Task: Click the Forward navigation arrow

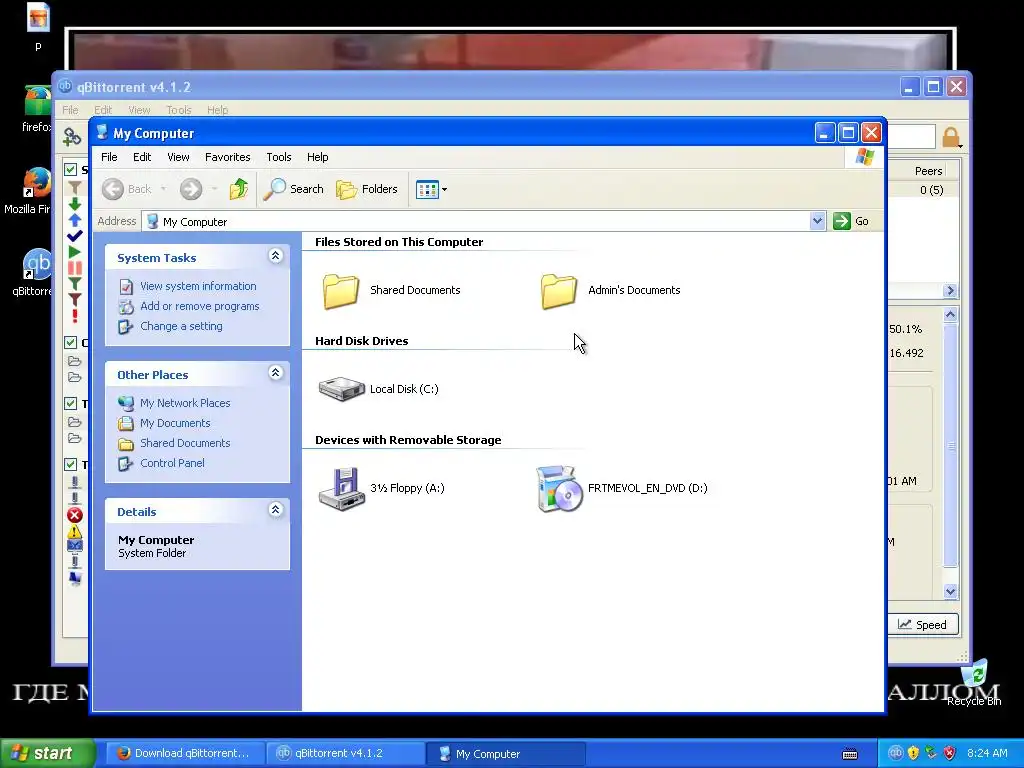Action: [191, 189]
